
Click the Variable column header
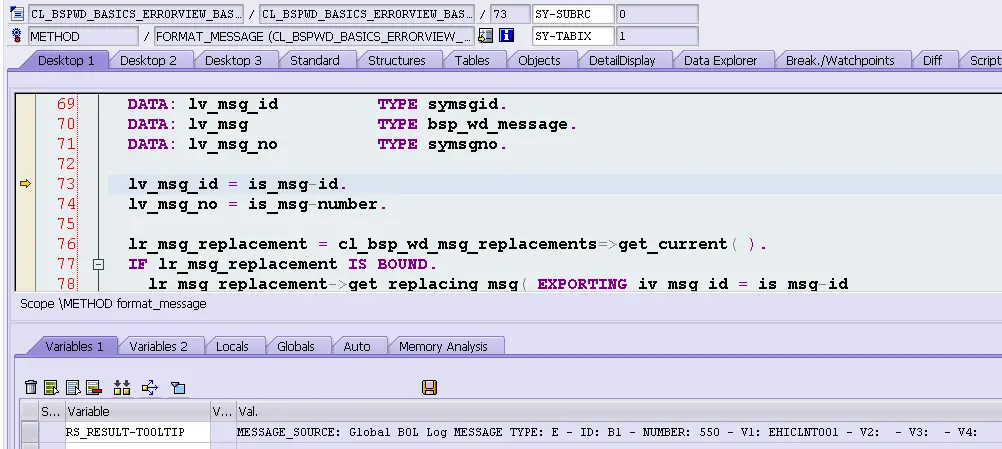137,411
